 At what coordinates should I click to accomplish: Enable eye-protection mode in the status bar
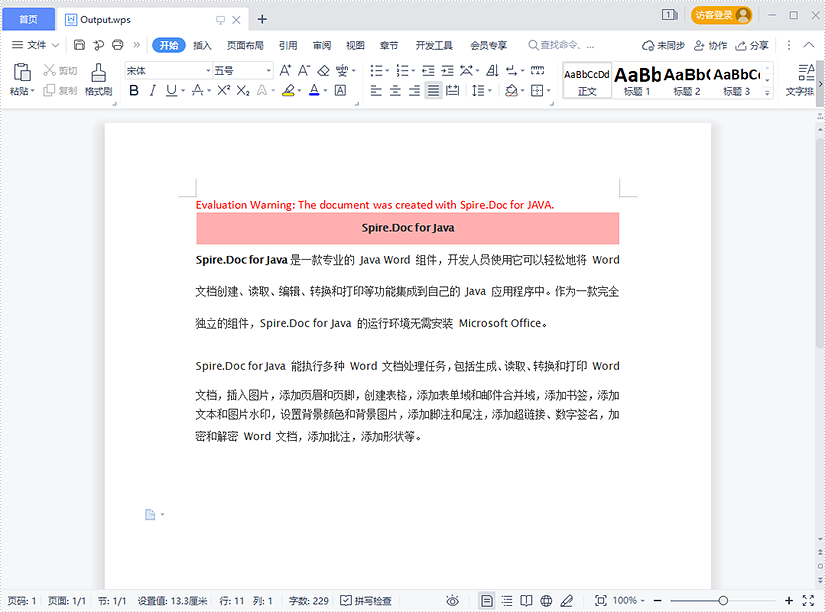(x=454, y=601)
